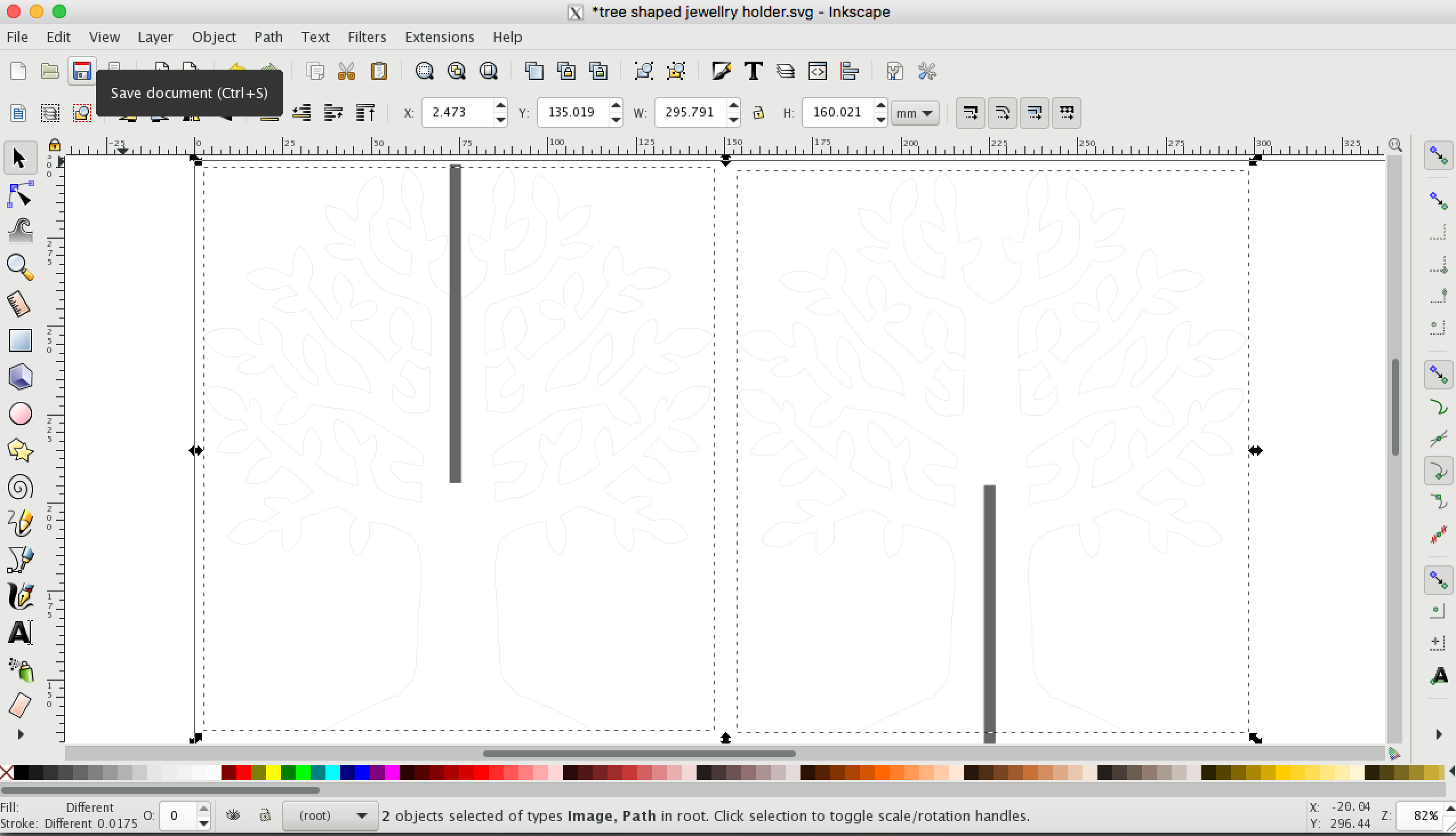The height and width of the screenshot is (836, 1456).
Task: Raise selection to top icon
Action: (x=365, y=112)
